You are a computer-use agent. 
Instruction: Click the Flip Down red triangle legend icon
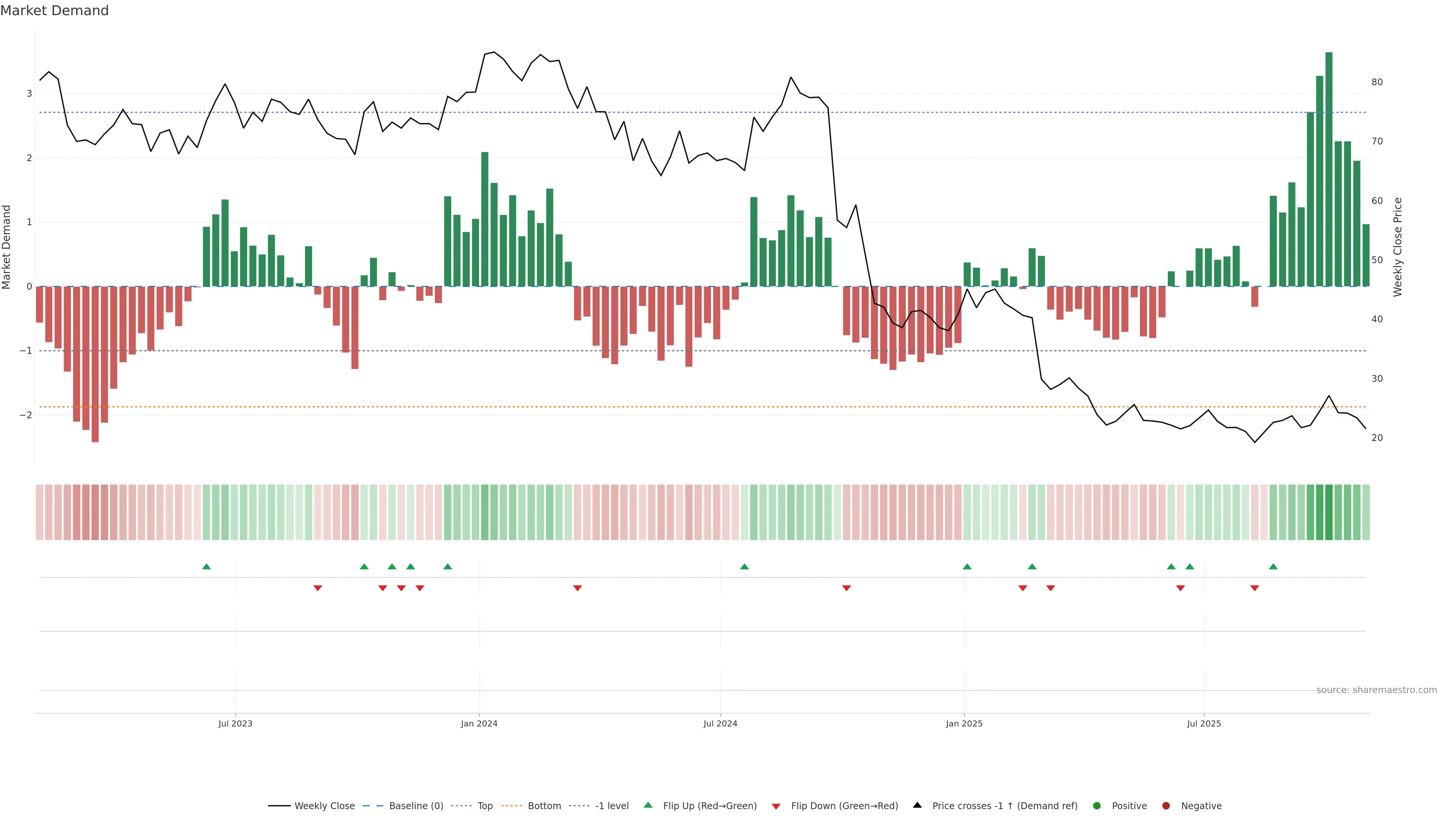pyautogui.click(x=776, y=806)
